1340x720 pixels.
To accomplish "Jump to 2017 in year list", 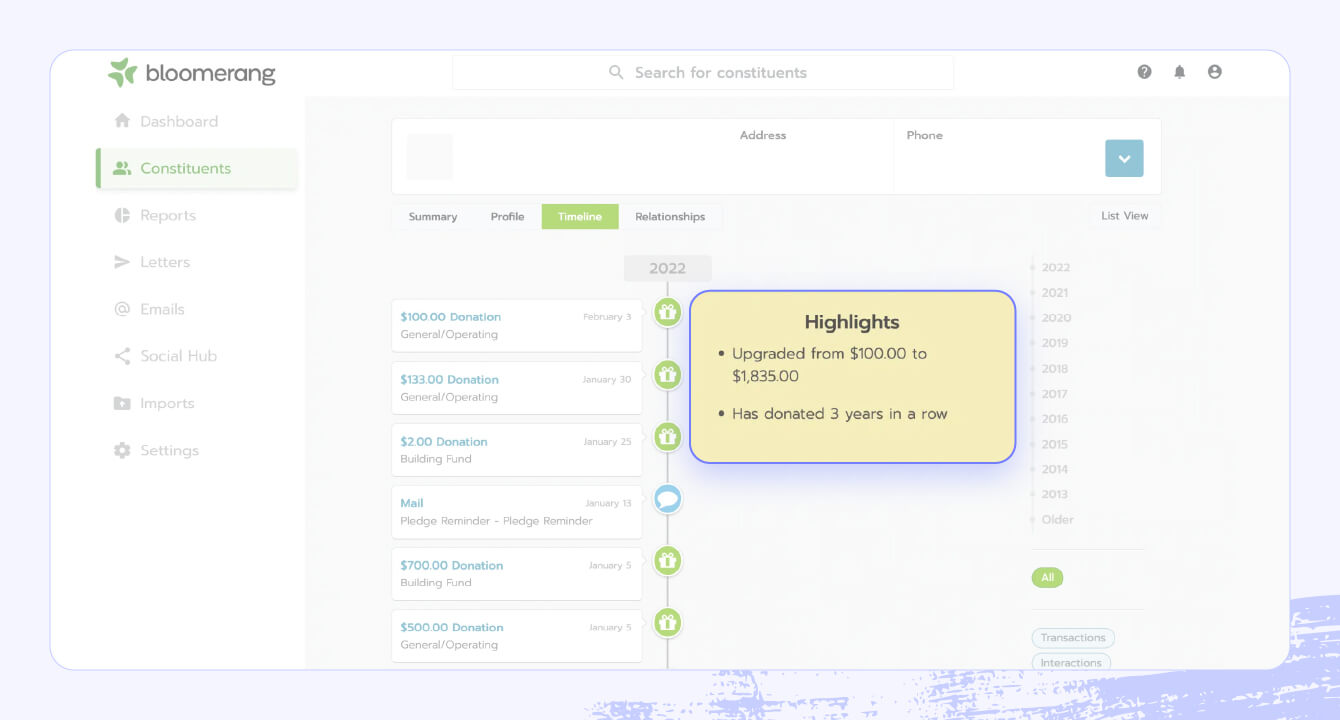I will 1055,394.
